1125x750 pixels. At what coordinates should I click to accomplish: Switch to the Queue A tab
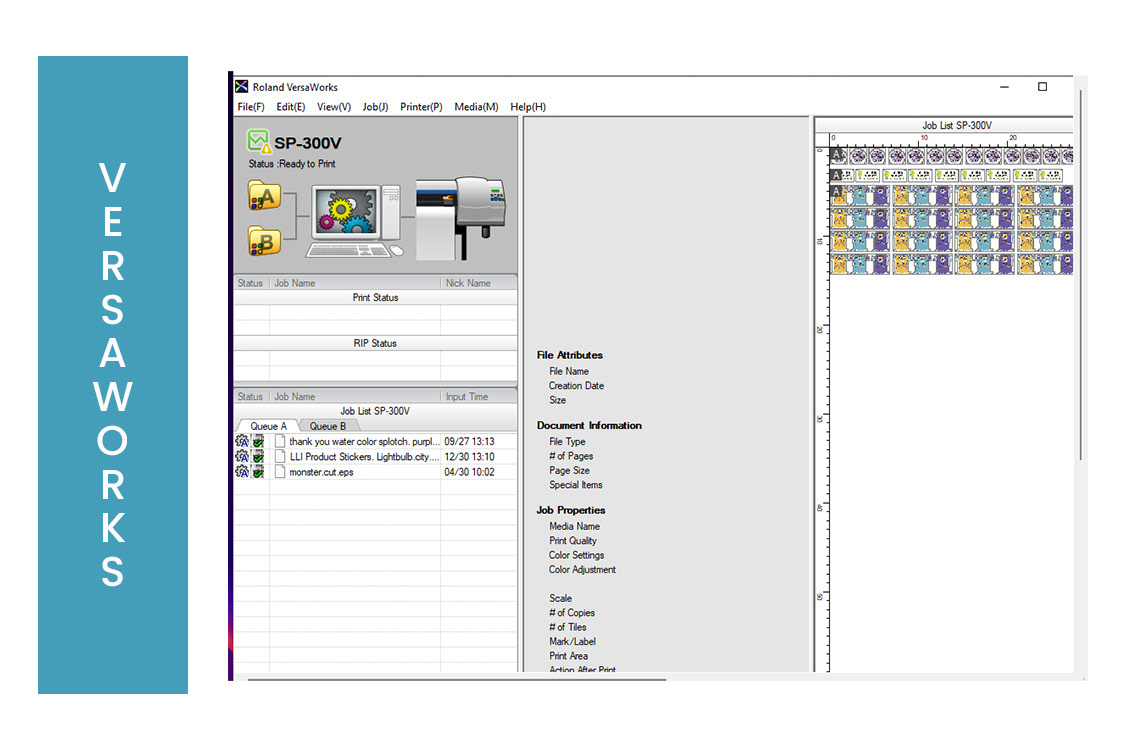point(268,426)
